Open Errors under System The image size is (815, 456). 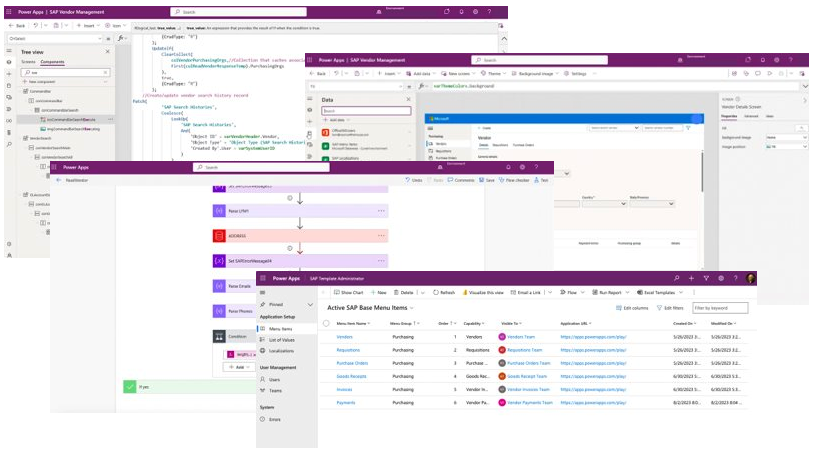tap(275, 420)
